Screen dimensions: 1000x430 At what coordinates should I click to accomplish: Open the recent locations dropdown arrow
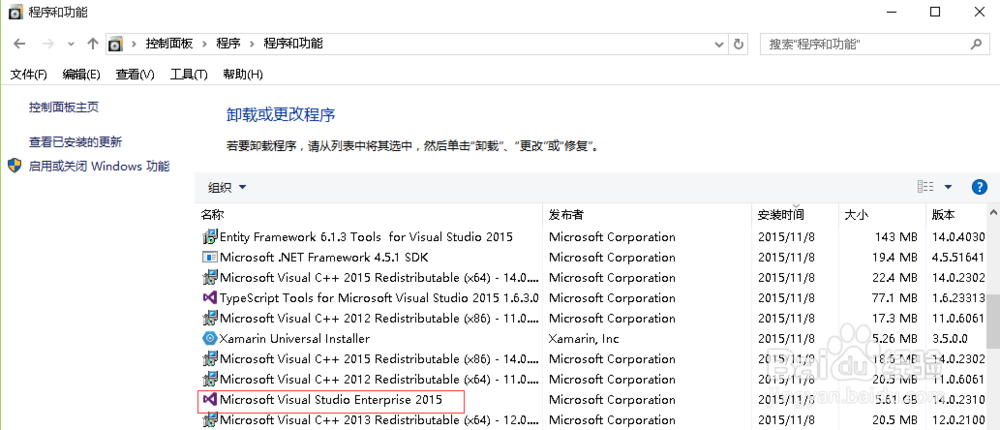point(71,44)
